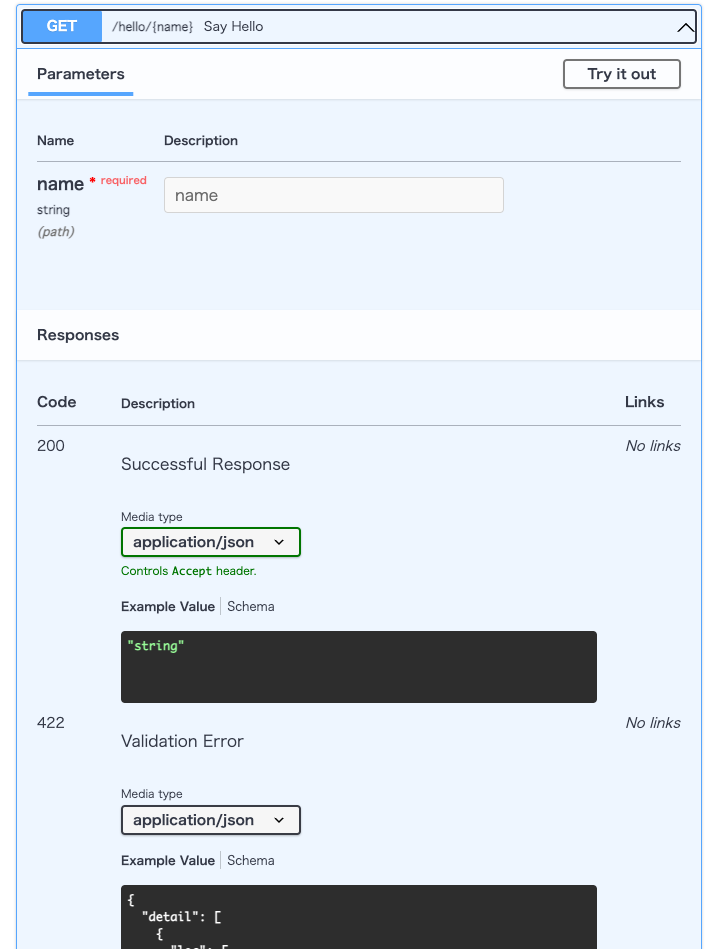
Task: Click the Say Hello summary text
Action: 233,27
